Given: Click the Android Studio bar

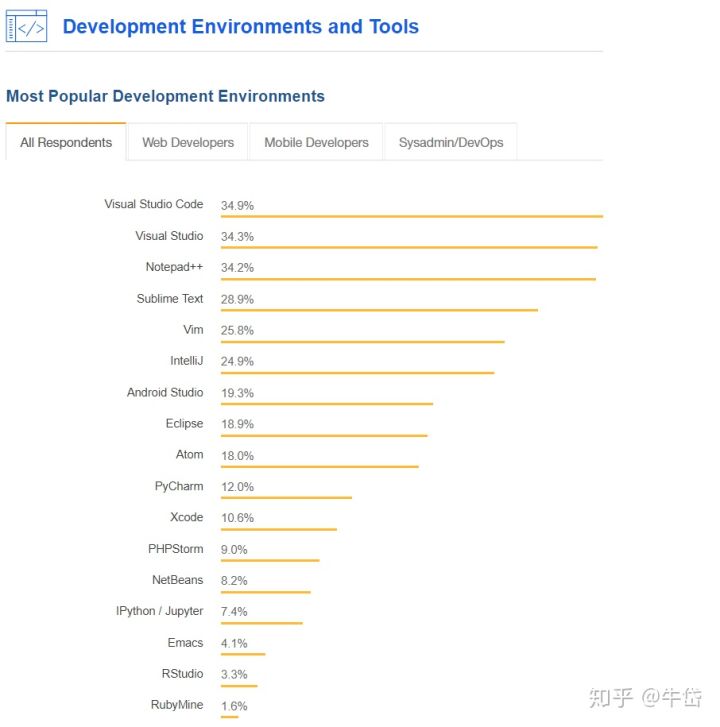Looking at the screenshot, I should coord(326,404).
